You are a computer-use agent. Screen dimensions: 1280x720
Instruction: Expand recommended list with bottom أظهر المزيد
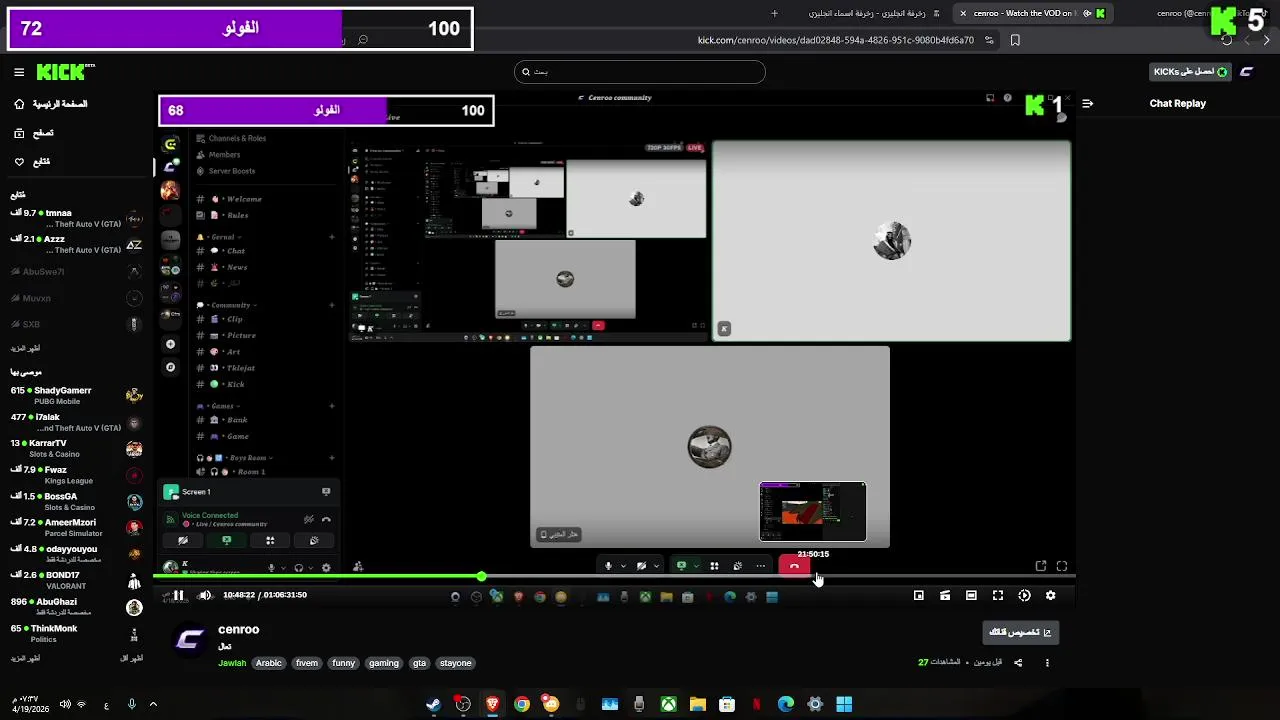[x=26, y=658]
